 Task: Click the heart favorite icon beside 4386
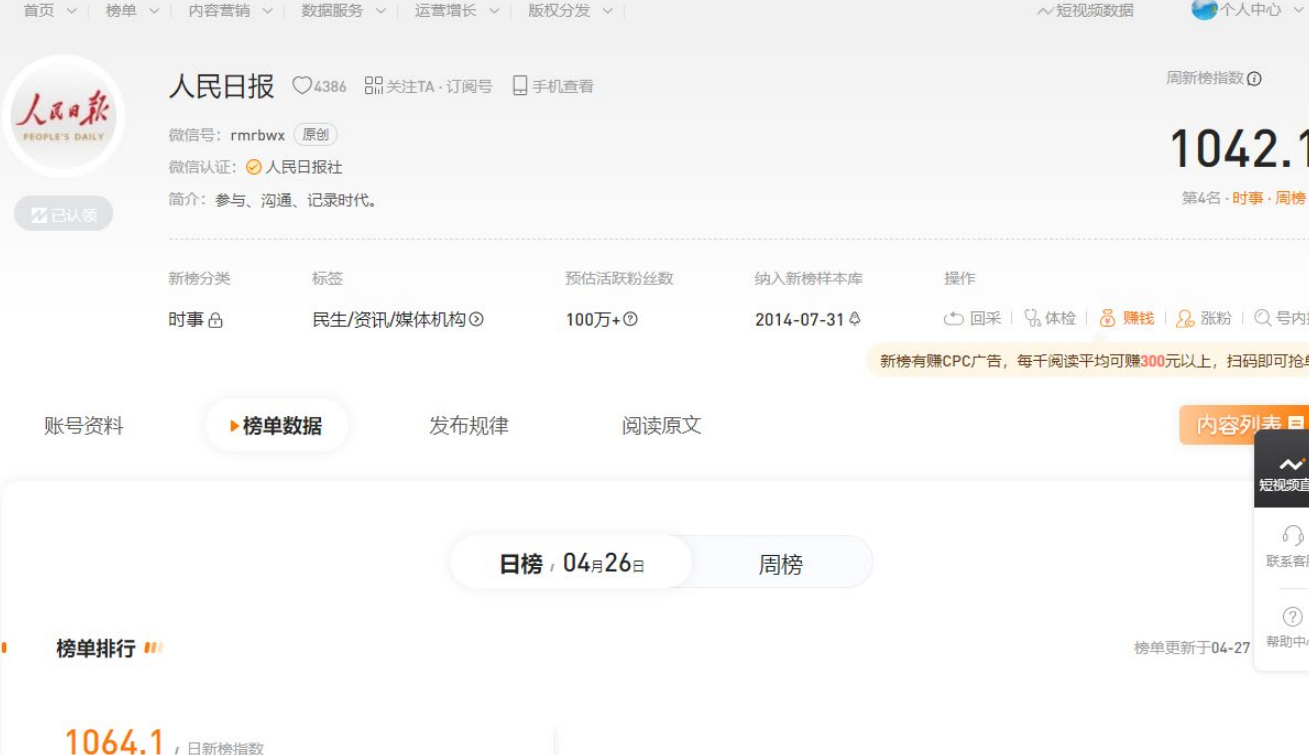coord(301,86)
